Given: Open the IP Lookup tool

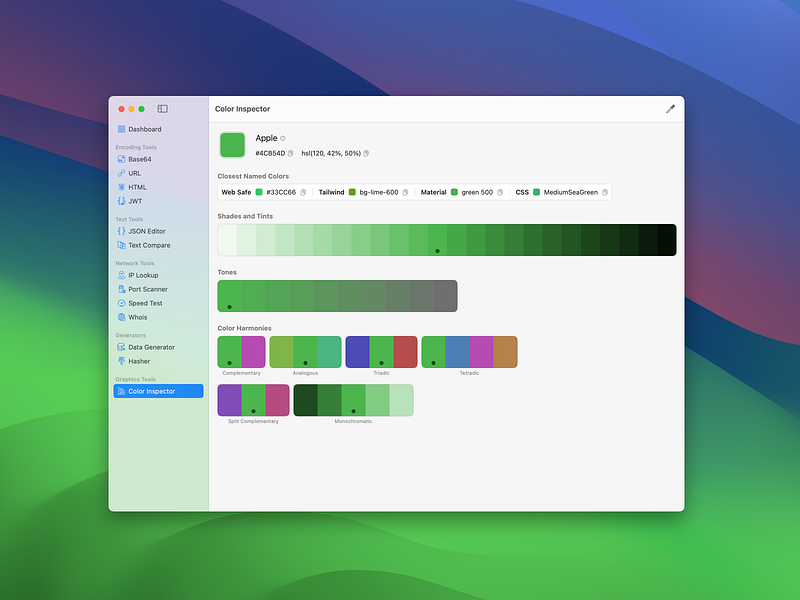Looking at the screenshot, I should [158, 275].
